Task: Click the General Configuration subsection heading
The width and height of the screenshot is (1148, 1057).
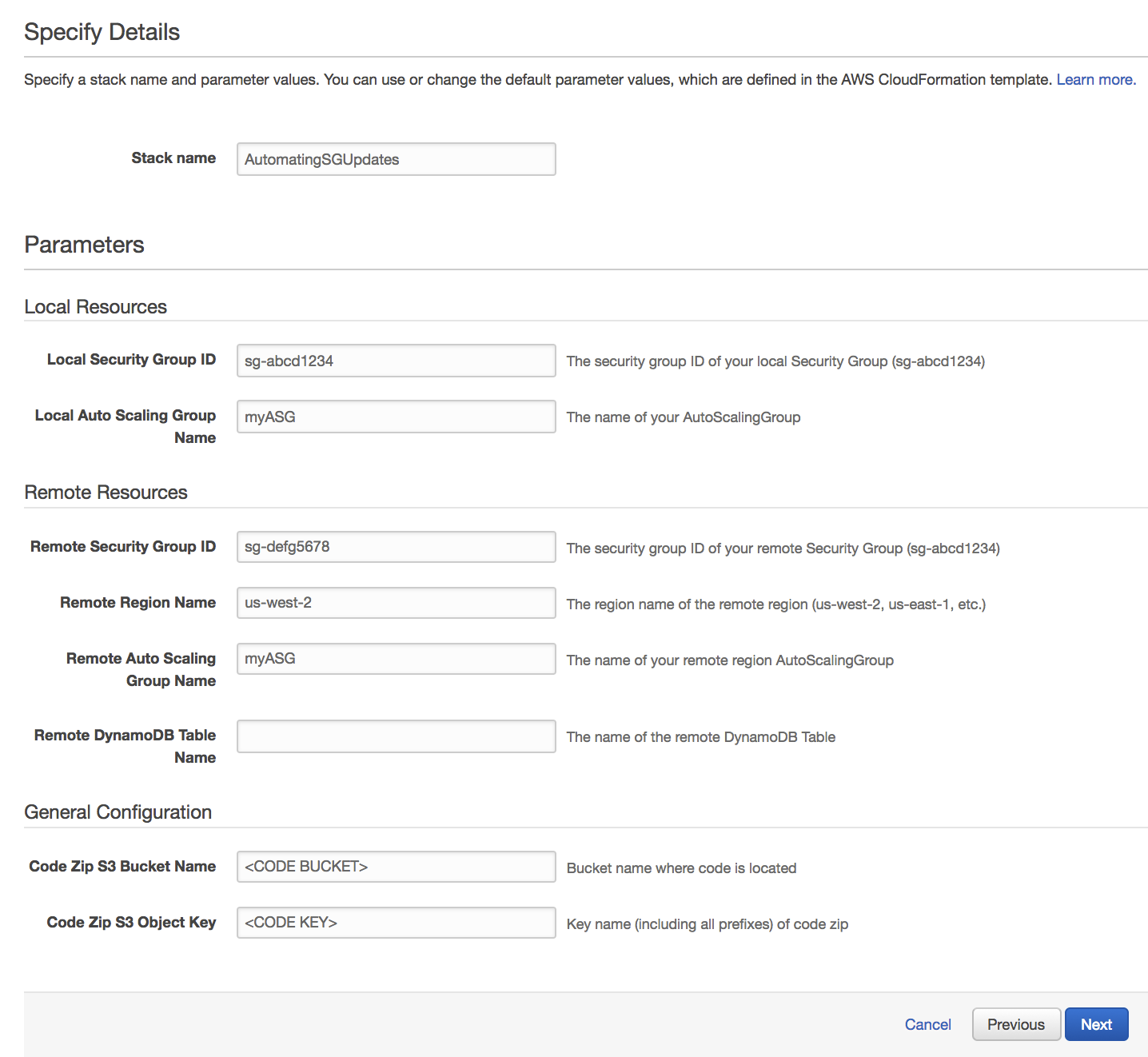Action: point(118,812)
